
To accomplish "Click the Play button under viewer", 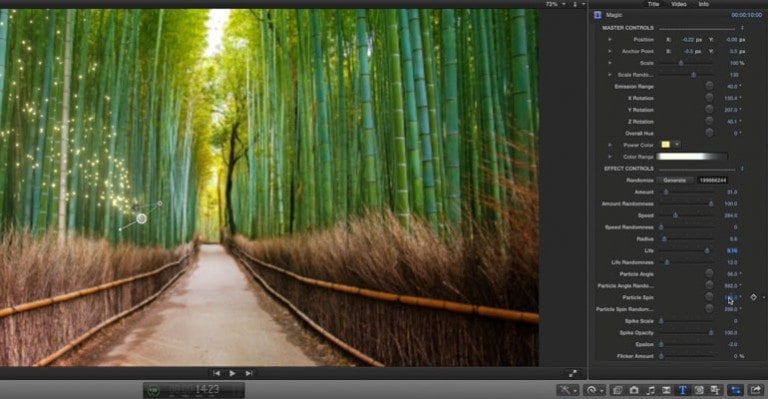I will [x=233, y=373].
